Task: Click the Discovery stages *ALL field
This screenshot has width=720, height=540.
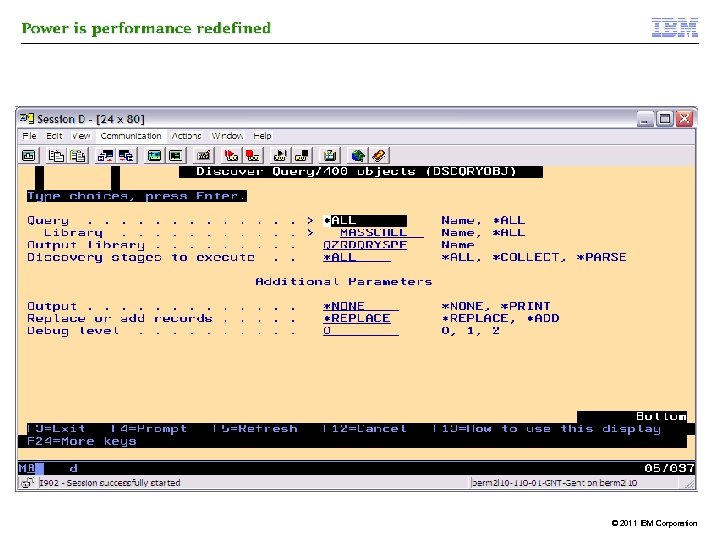Action: (357, 257)
